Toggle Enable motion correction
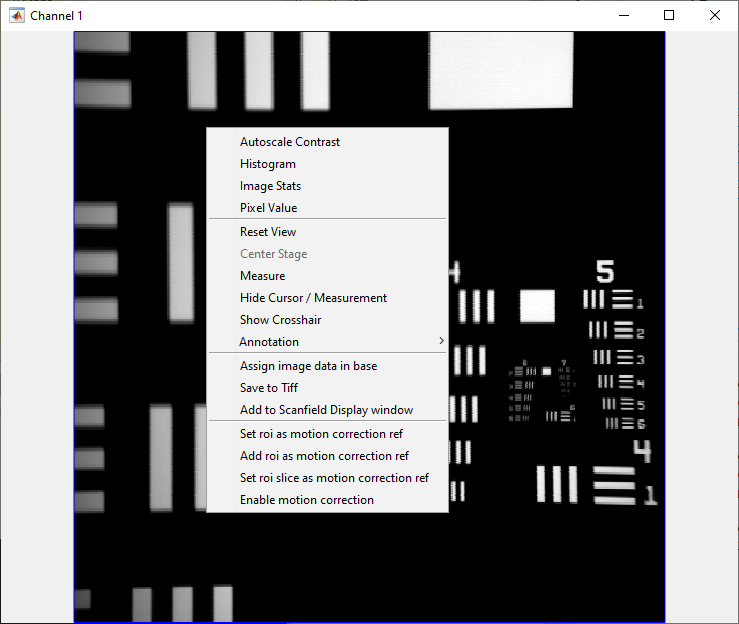Screen dimensions: 739x624 point(307,500)
